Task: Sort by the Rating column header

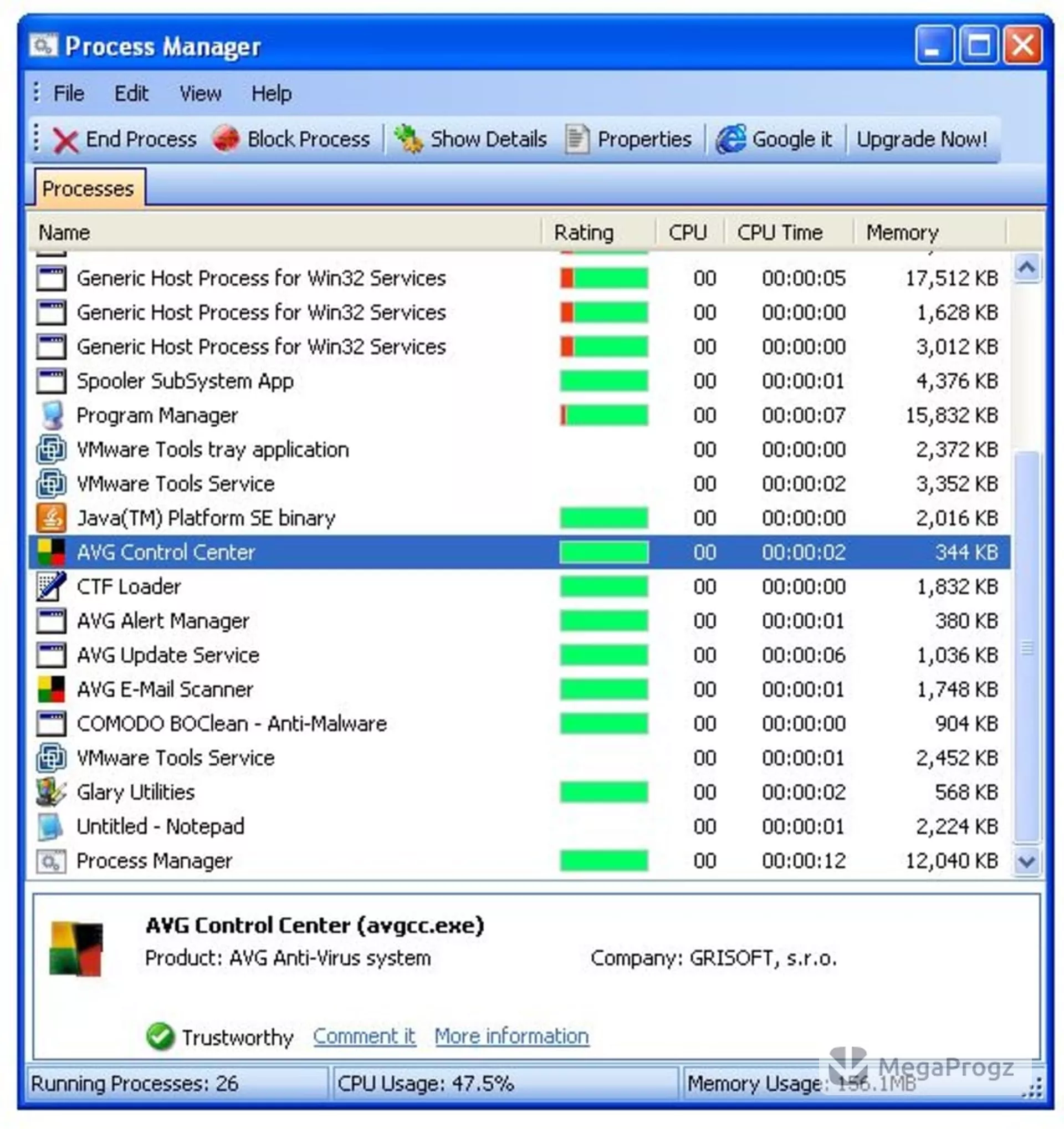Action: click(598, 232)
